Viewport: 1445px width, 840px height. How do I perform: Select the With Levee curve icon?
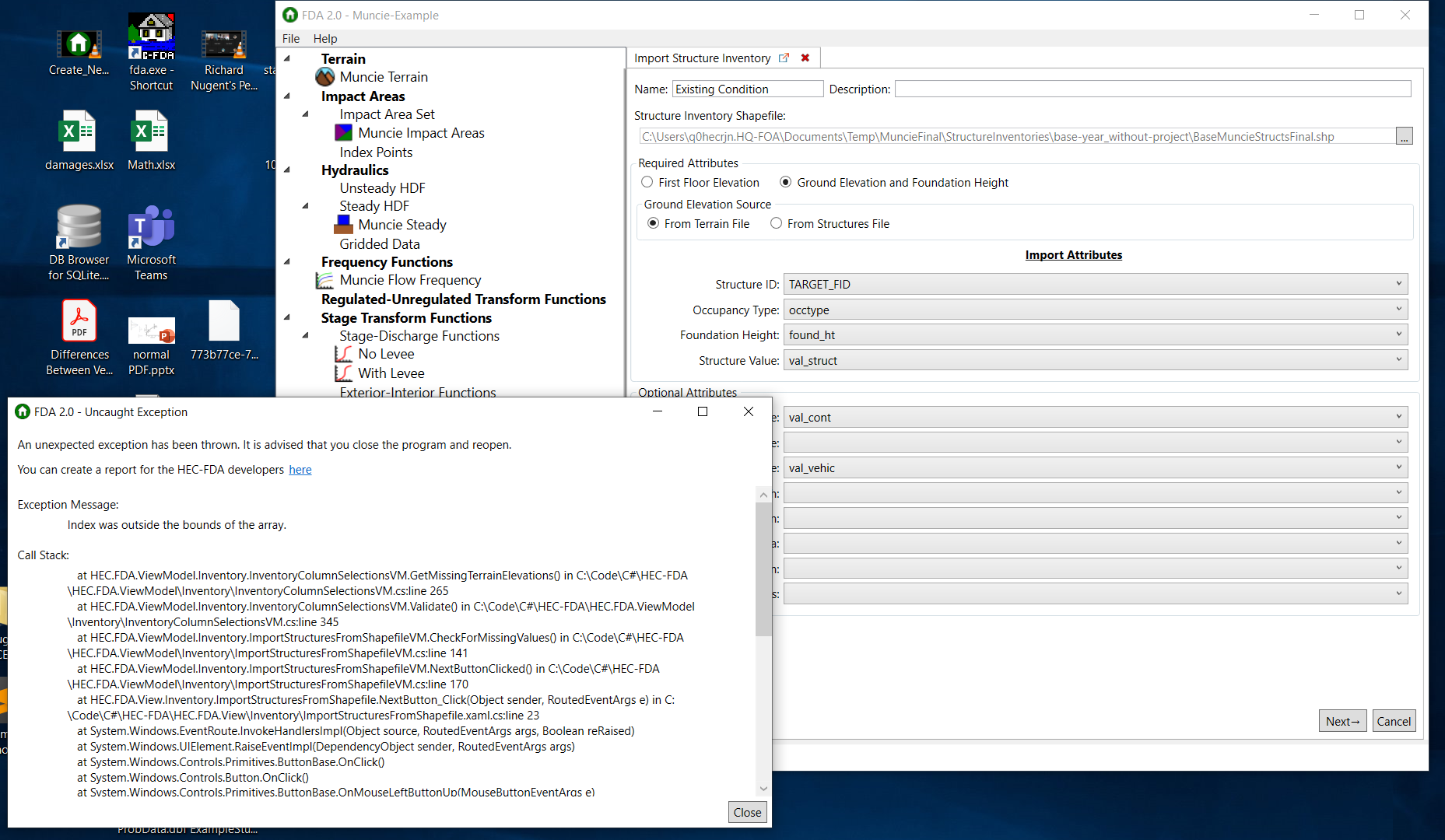click(x=345, y=373)
